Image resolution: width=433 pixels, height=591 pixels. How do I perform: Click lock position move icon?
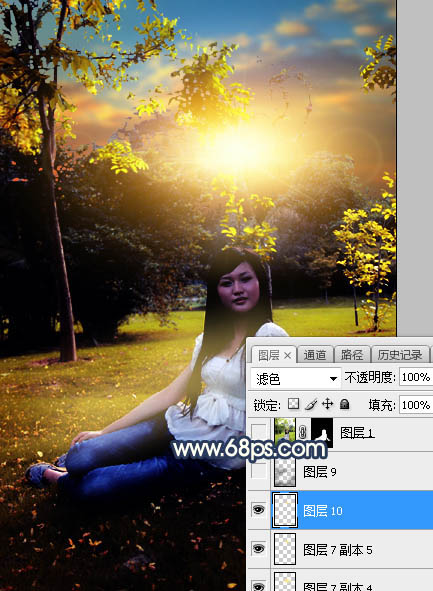tap(327, 404)
